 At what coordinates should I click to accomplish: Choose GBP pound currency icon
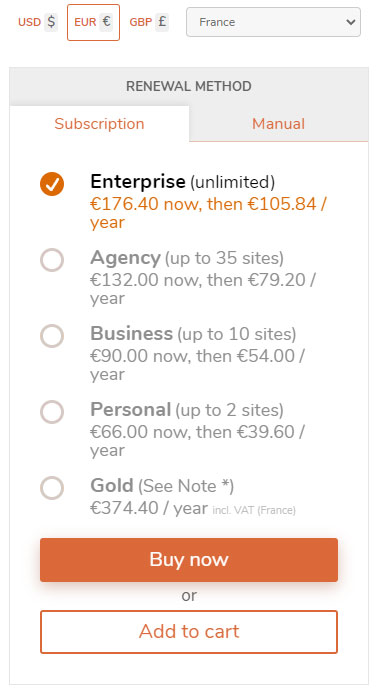point(162,22)
